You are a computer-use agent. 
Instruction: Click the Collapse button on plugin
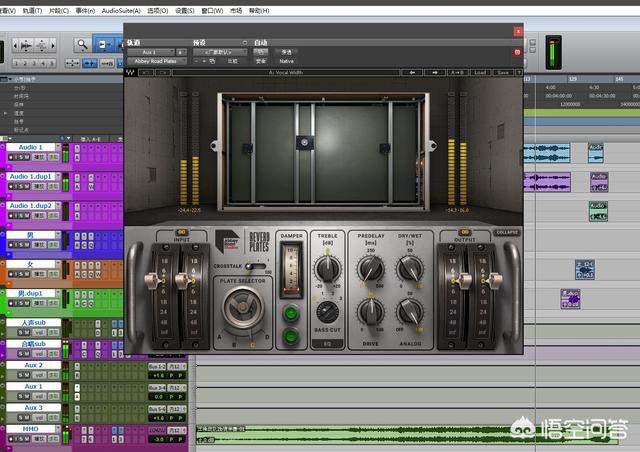507,232
